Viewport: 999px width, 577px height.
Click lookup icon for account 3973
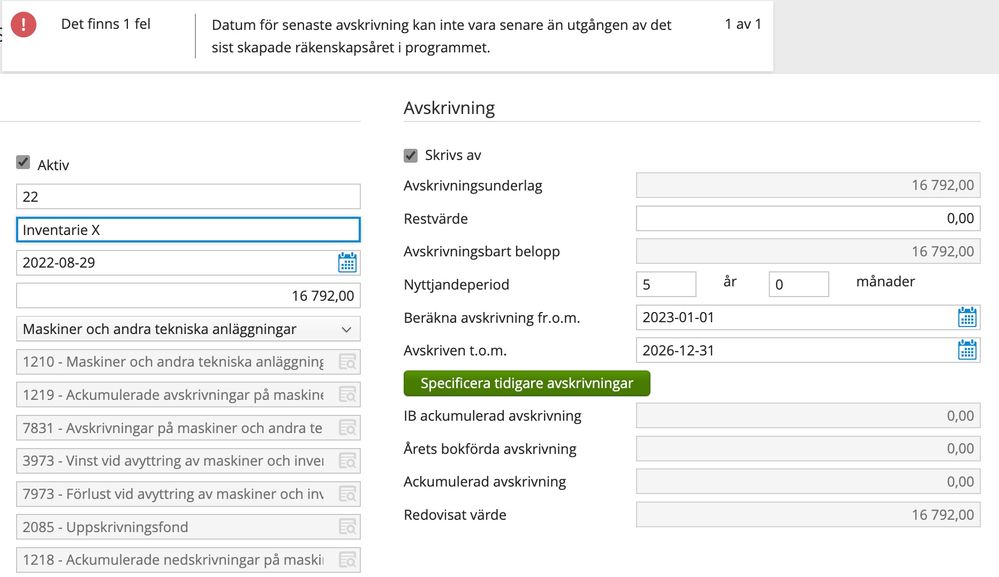[x=347, y=461]
